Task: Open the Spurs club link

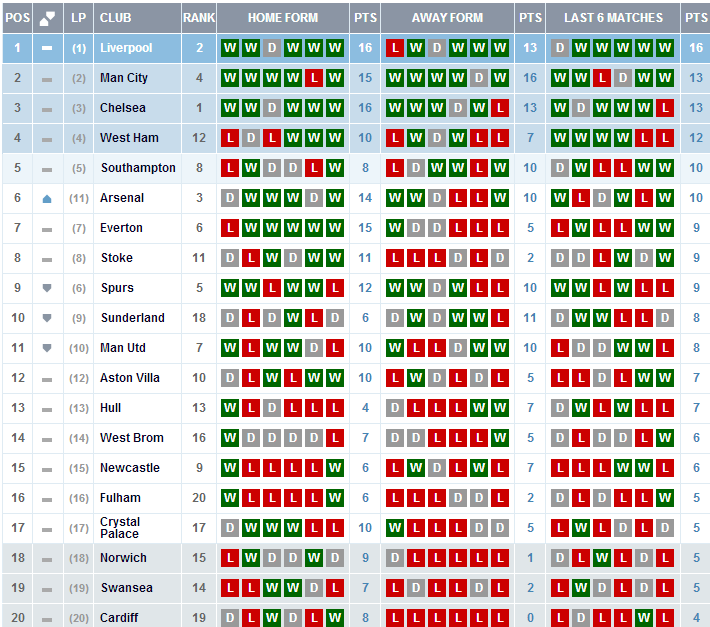Action: coord(117,288)
